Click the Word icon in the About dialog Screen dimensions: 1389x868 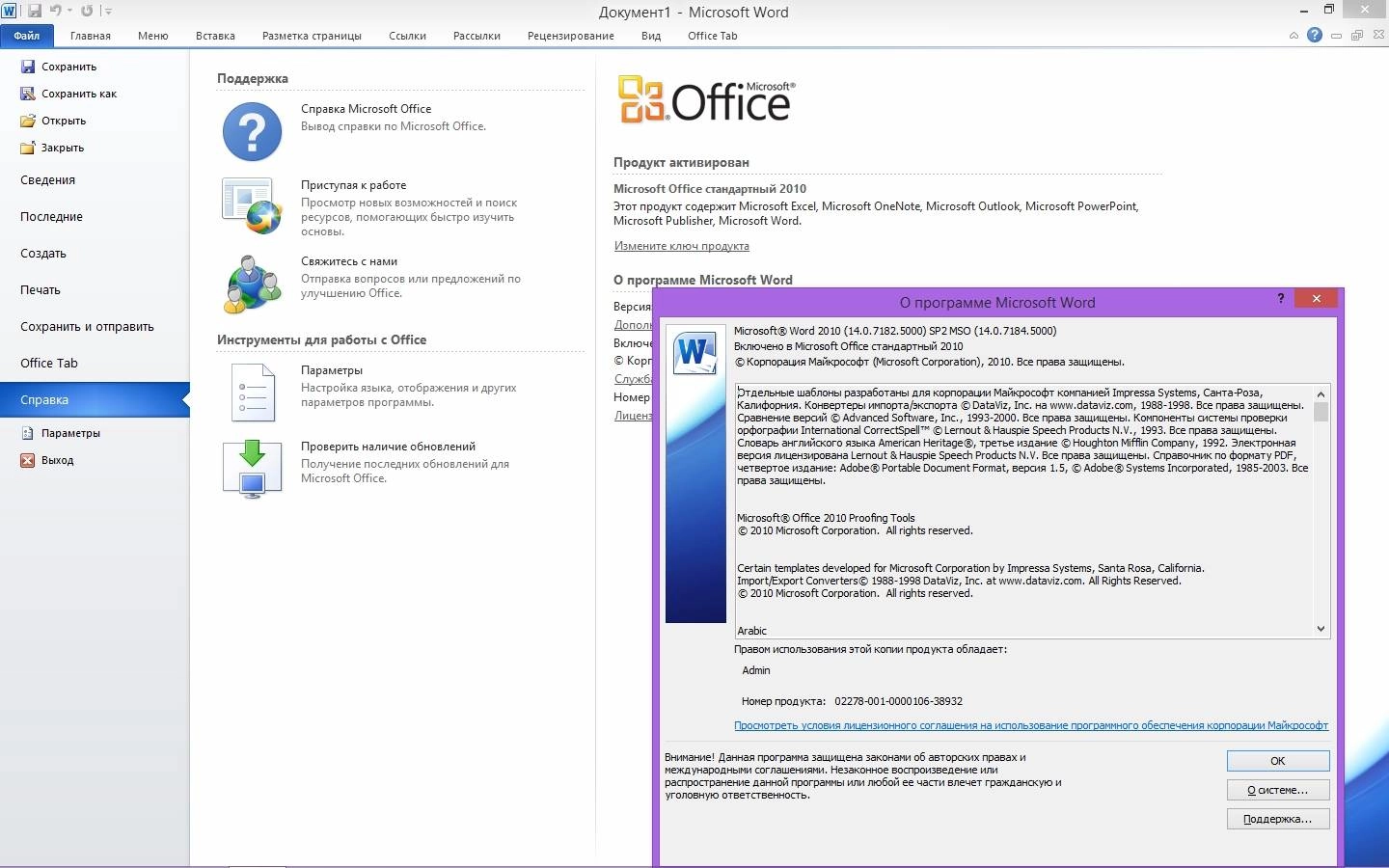point(695,354)
